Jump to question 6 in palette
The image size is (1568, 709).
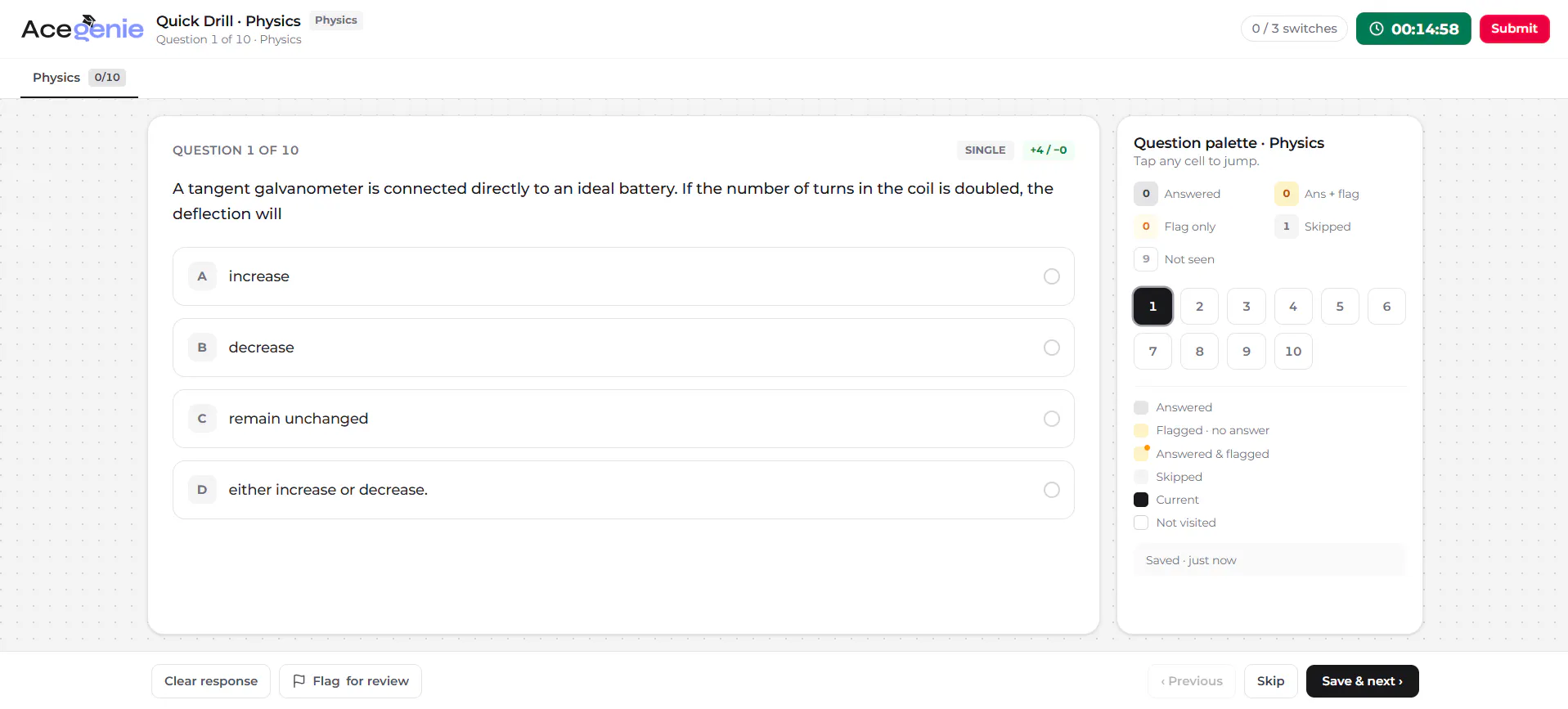click(x=1386, y=307)
